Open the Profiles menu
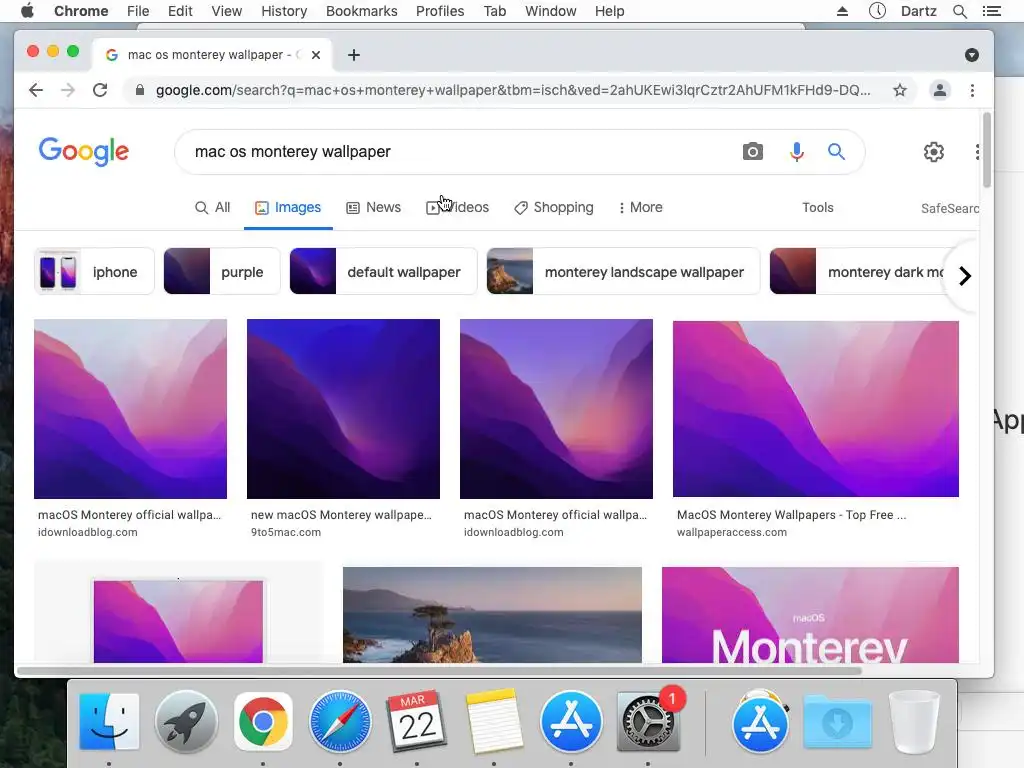The height and width of the screenshot is (768, 1024). coord(440,11)
